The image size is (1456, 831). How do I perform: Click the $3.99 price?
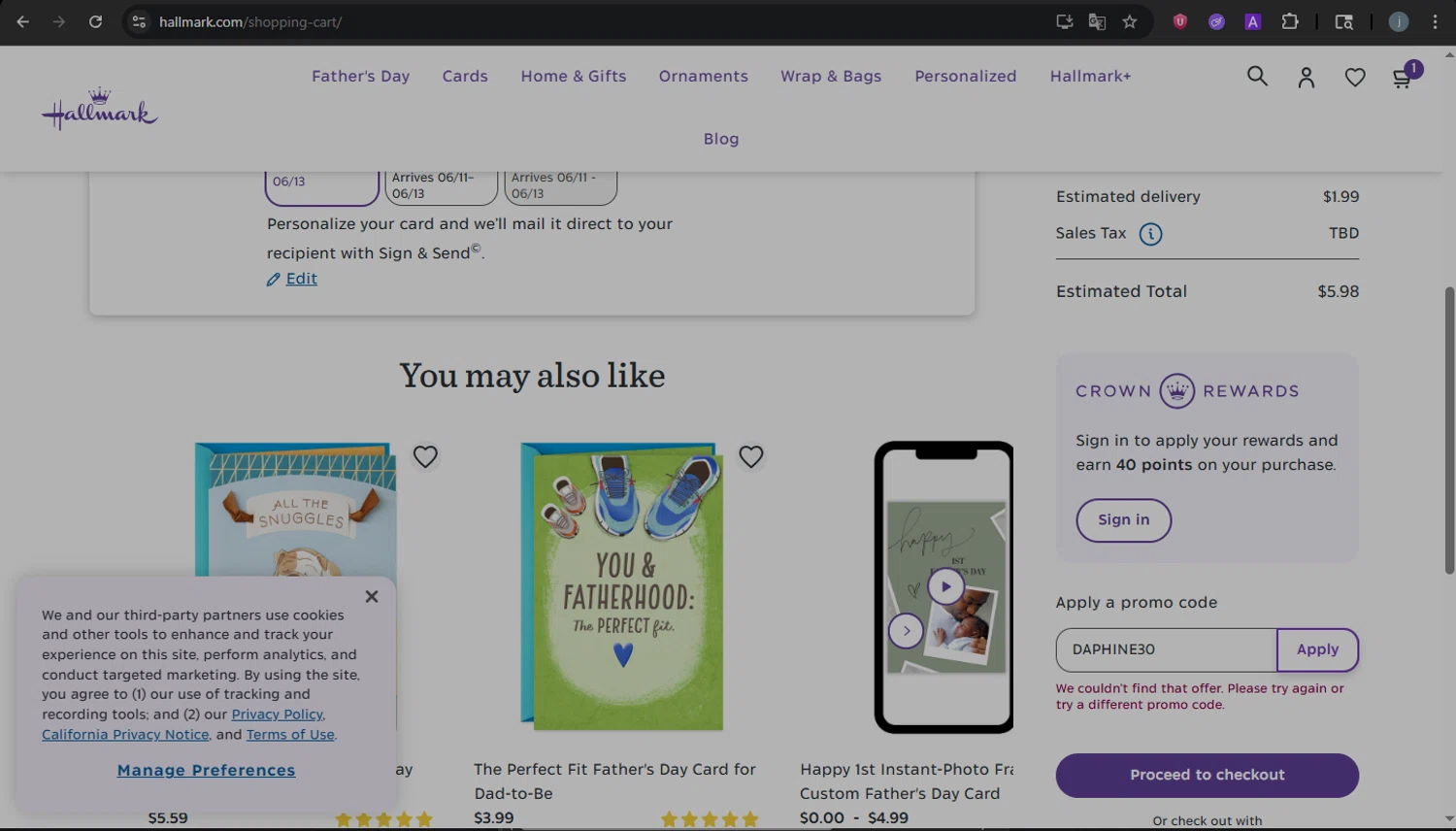coord(493,818)
